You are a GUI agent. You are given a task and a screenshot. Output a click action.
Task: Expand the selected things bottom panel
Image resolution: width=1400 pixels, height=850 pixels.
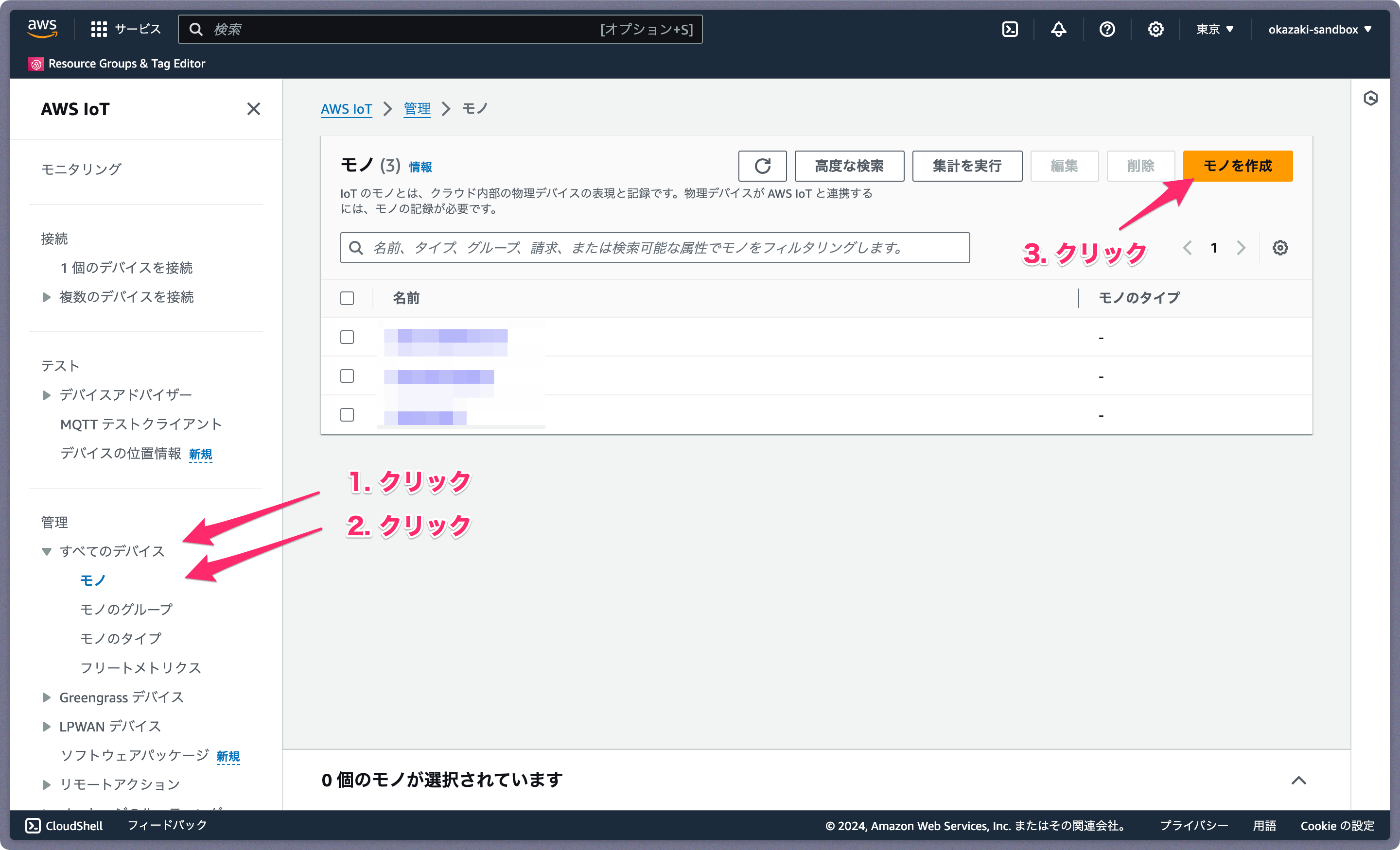click(x=1299, y=780)
